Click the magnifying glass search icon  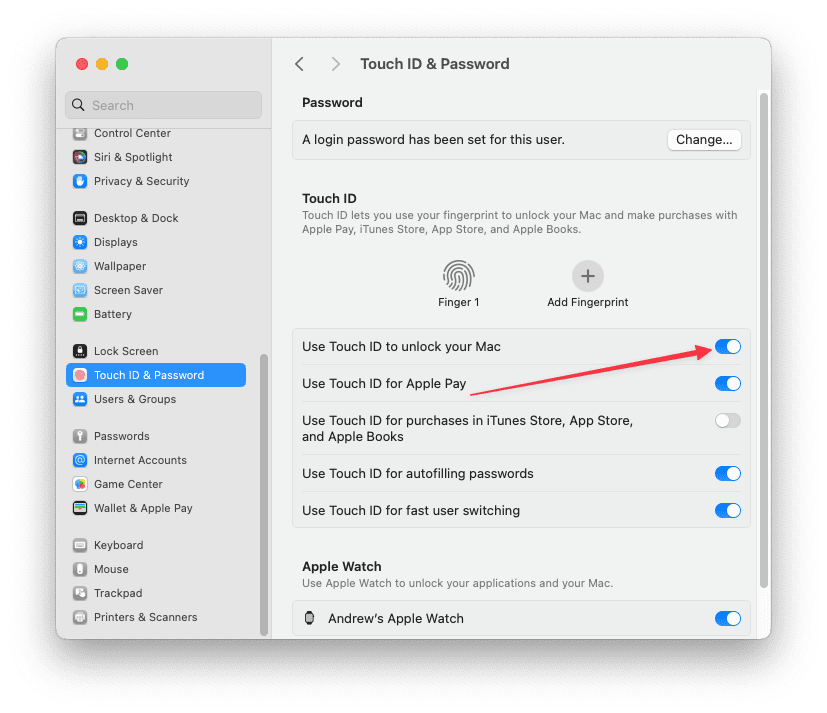[78, 105]
